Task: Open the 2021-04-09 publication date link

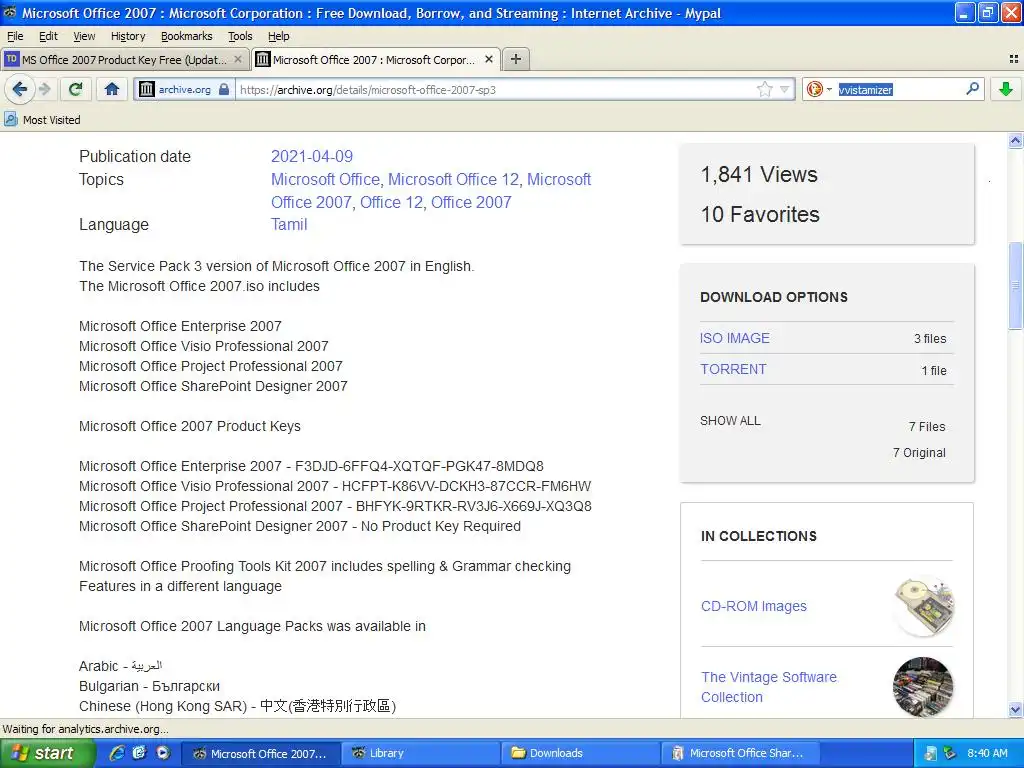Action: click(312, 157)
